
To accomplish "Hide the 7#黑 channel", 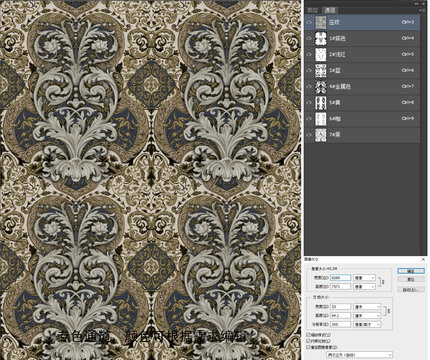I will [309, 135].
